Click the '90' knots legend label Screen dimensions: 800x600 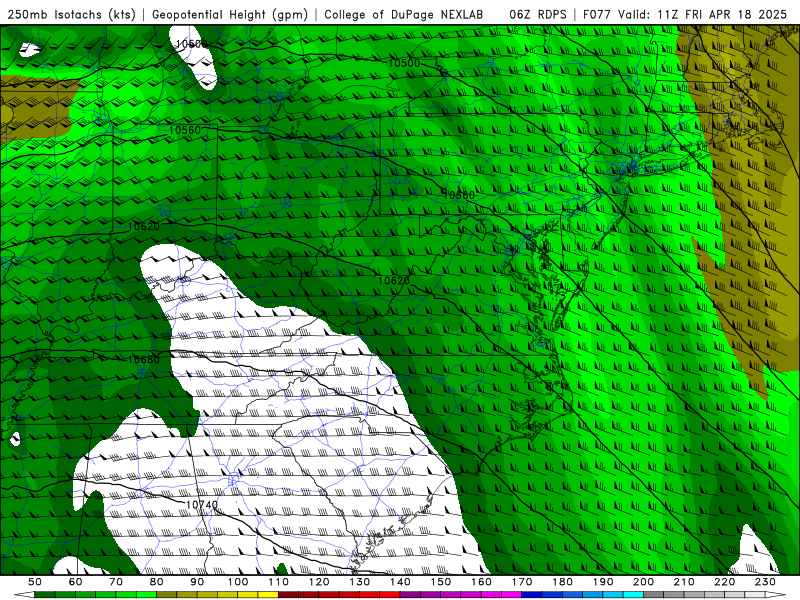point(197,582)
